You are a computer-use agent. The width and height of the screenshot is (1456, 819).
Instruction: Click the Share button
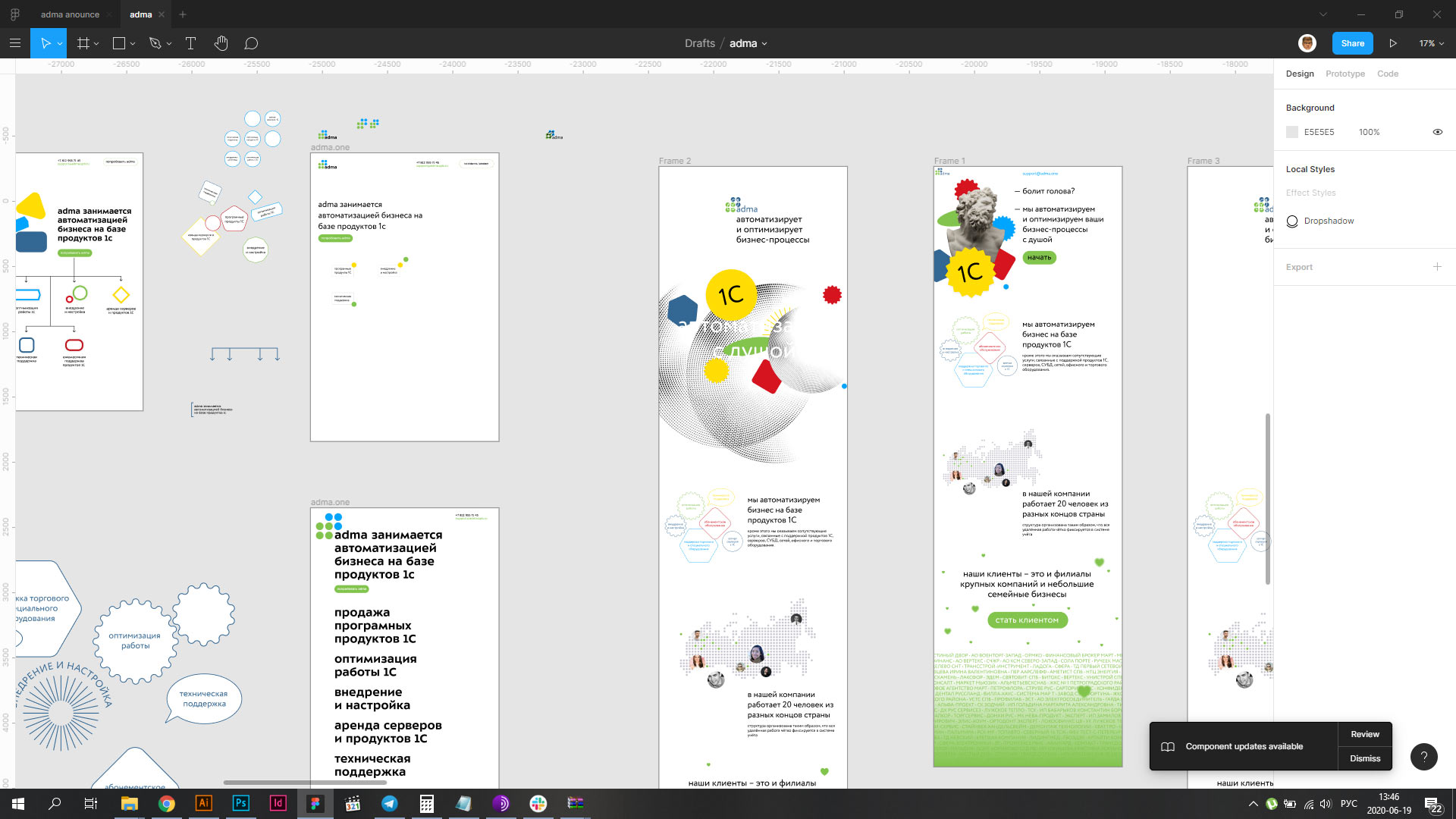coord(1352,43)
